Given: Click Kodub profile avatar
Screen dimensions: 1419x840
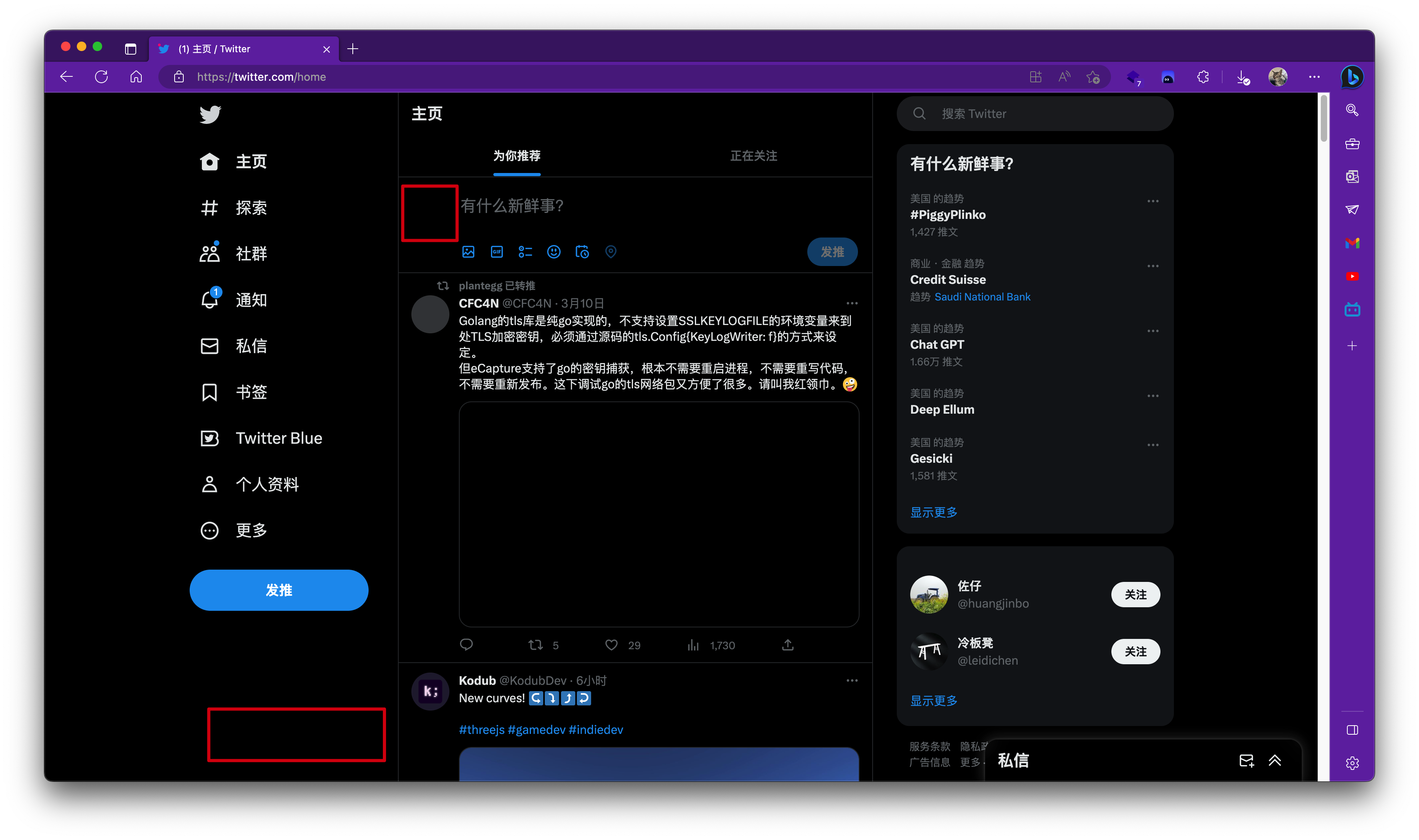Looking at the screenshot, I should coord(430,691).
